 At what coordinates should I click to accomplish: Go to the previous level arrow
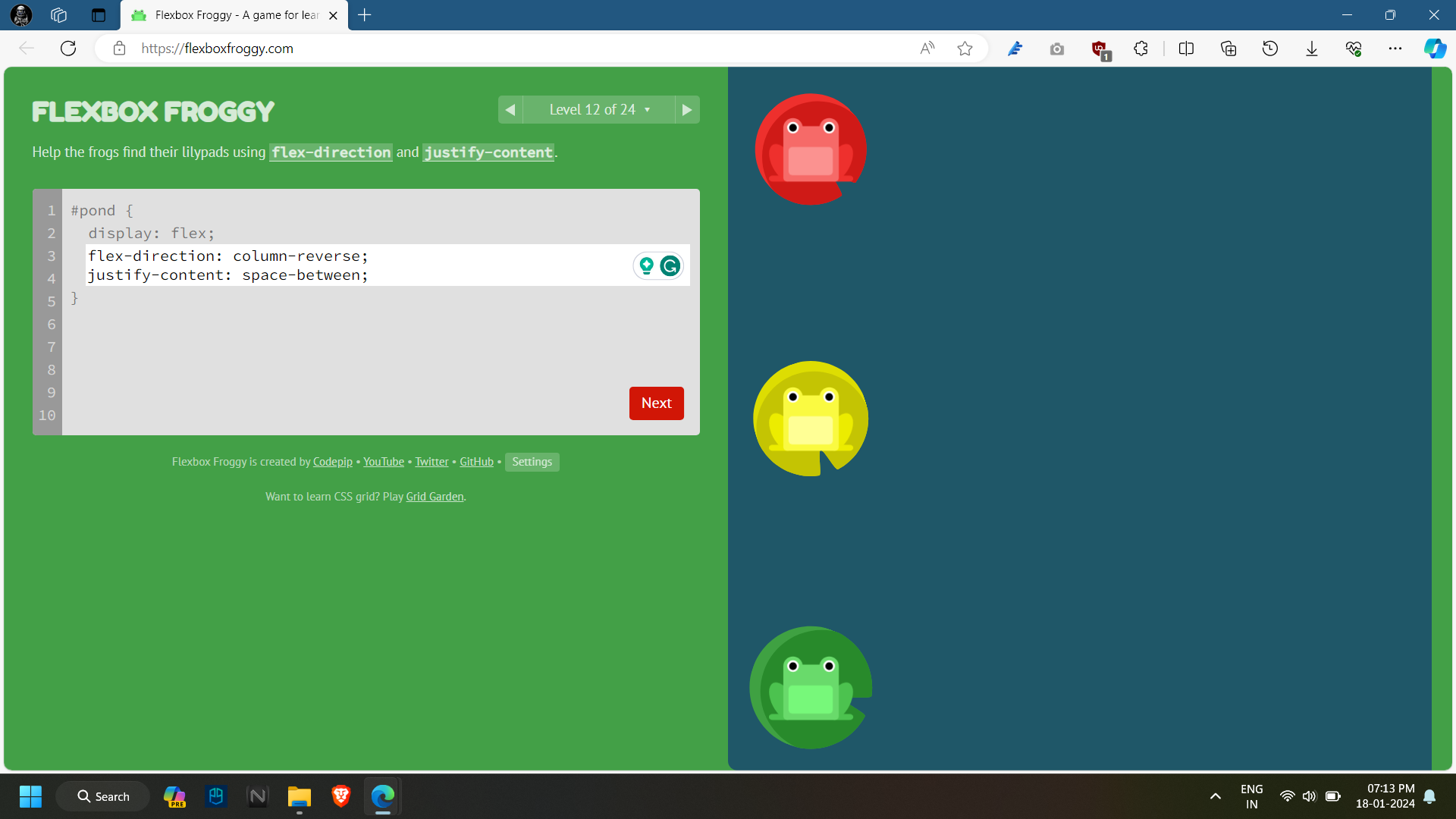click(x=510, y=110)
